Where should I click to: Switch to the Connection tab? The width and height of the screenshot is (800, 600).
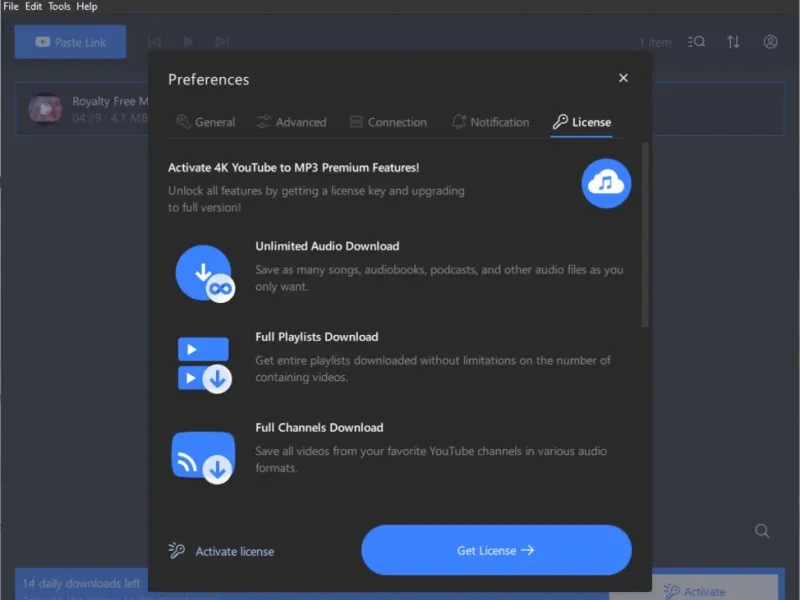[388, 122]
